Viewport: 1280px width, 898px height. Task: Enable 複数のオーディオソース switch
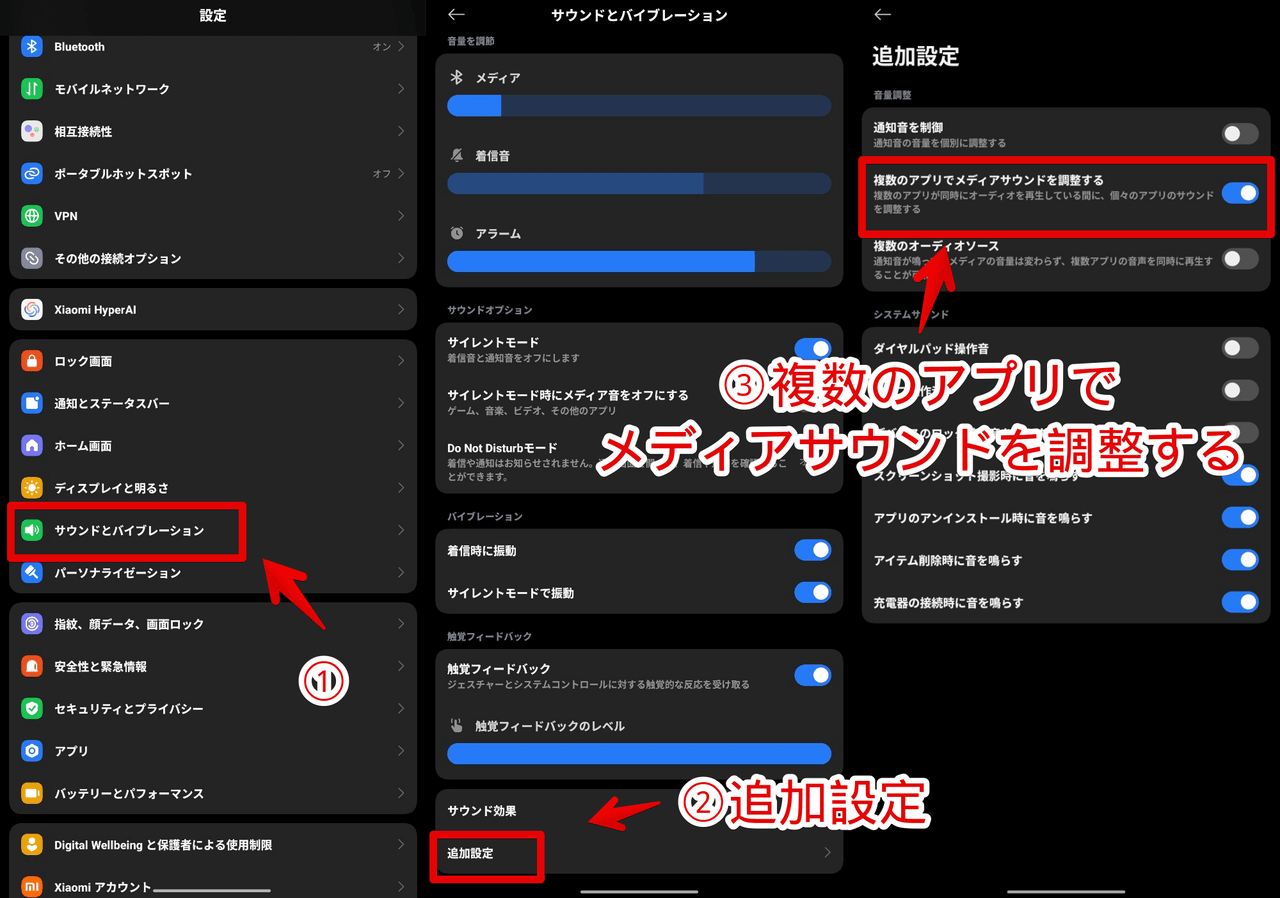[1239, 258]
